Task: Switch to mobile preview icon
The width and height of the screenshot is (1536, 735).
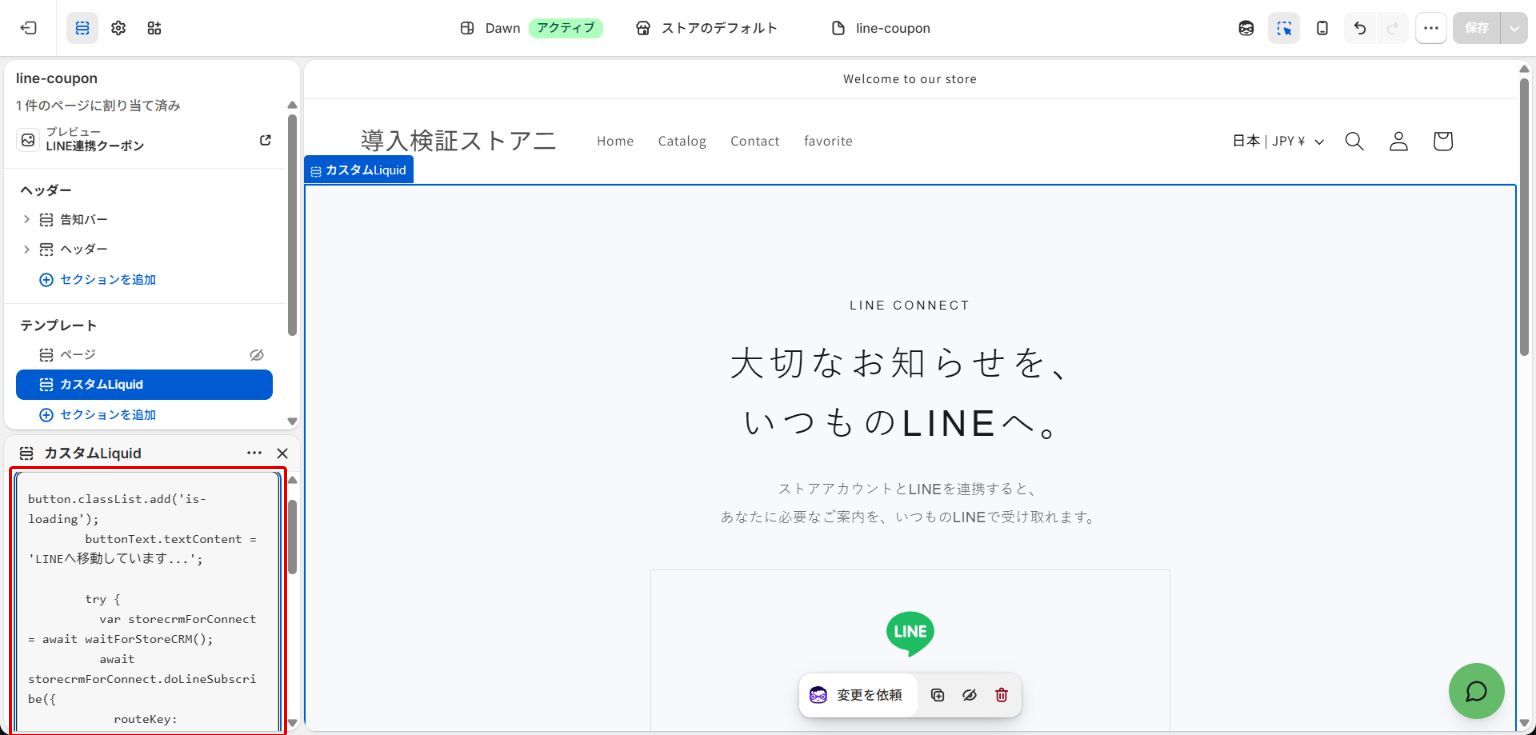Action: (1322, 28)
